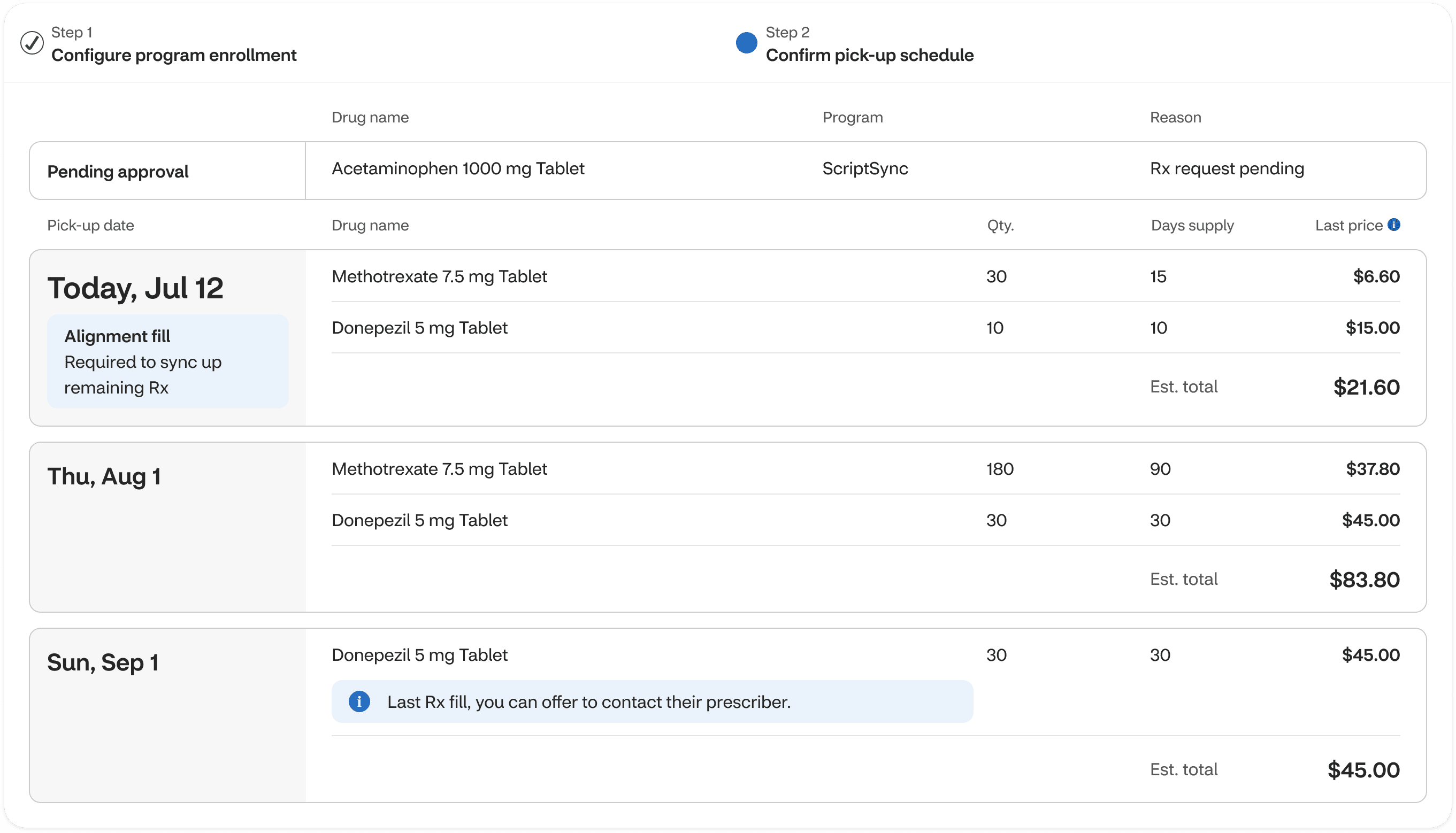The height and width of the screenshot is (833, 1456).
Task: Click info icon in Last Rx fill notice
Action: (359, 701)
